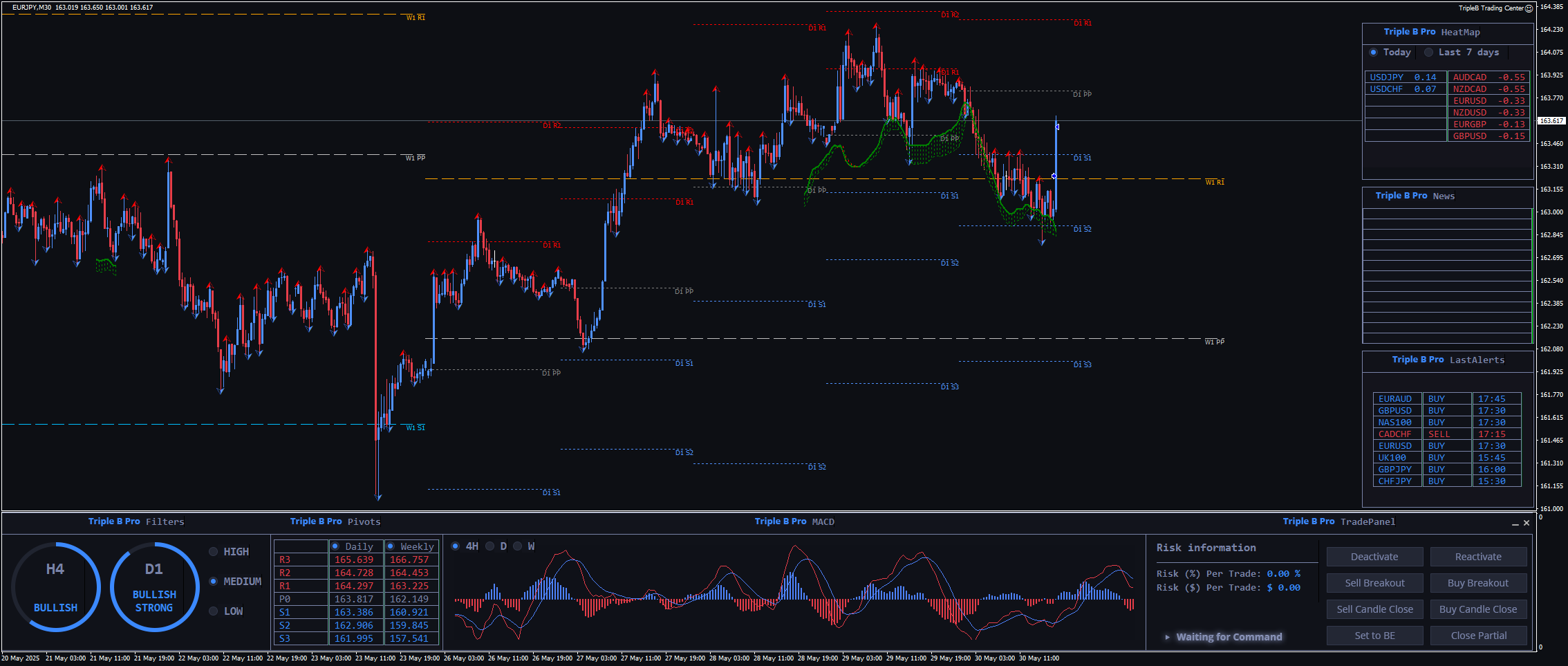Minimize the TradePanel using the dash icon

pyautogui.click(x=1515, y=524)
